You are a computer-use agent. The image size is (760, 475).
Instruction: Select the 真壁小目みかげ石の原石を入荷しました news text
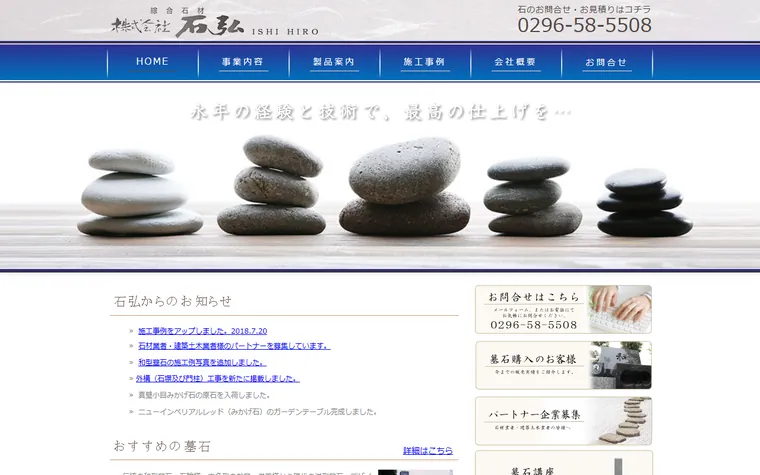tap(204, 395)
